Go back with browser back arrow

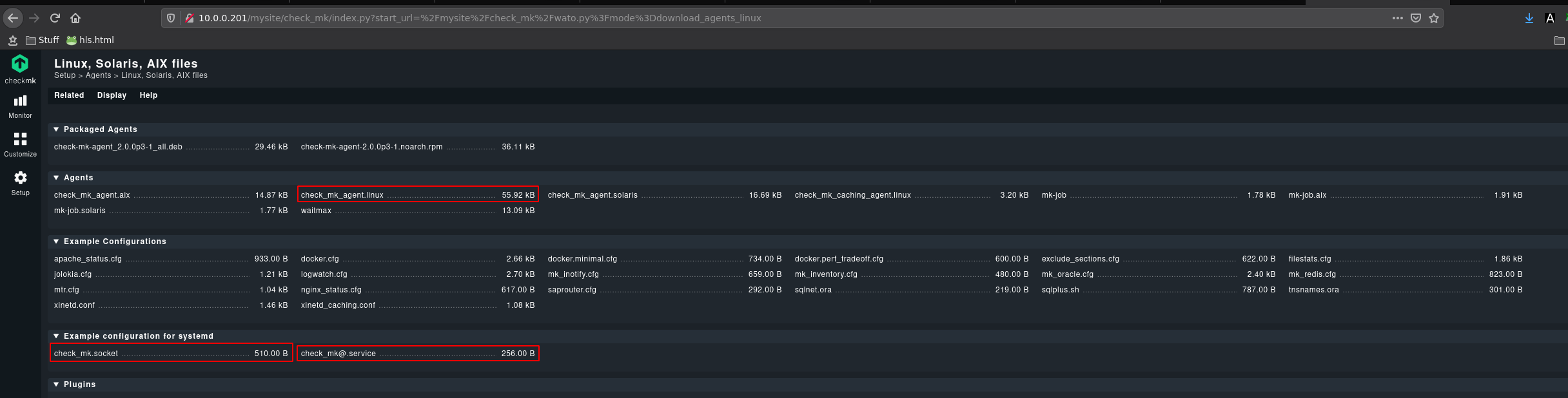[x=13, y=18]
